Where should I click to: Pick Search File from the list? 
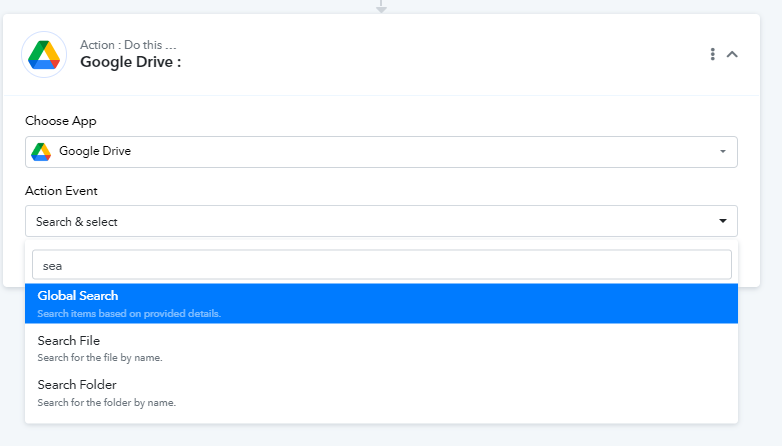tap(381, 348)
